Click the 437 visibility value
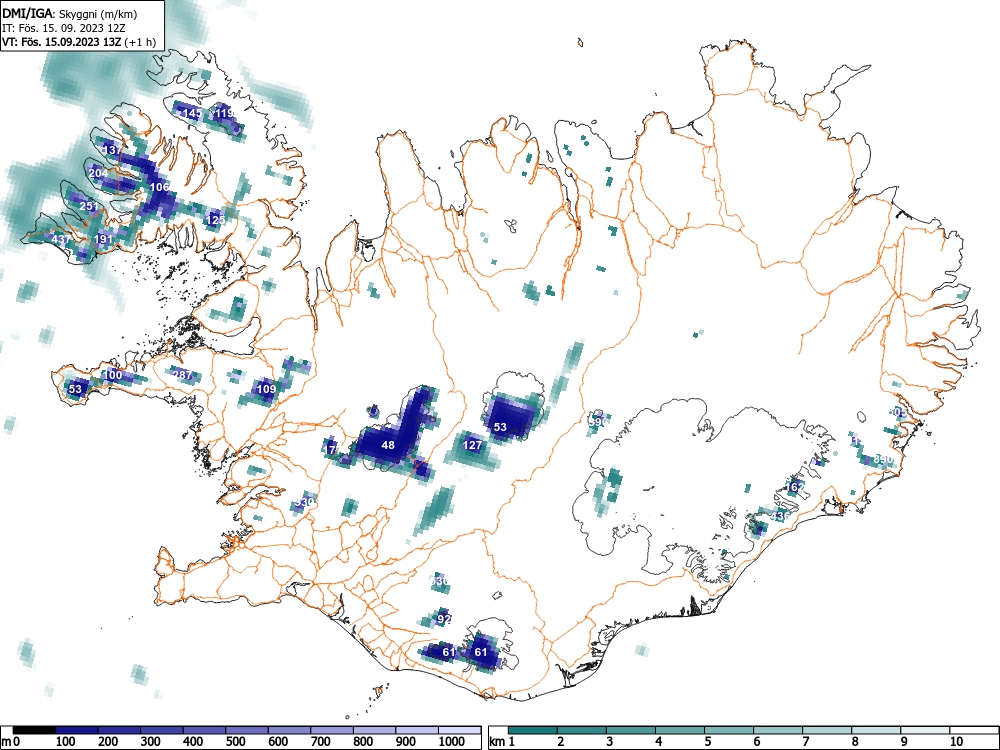The image size is (1000, 750). pyautogui.click(x=61, y=239)
